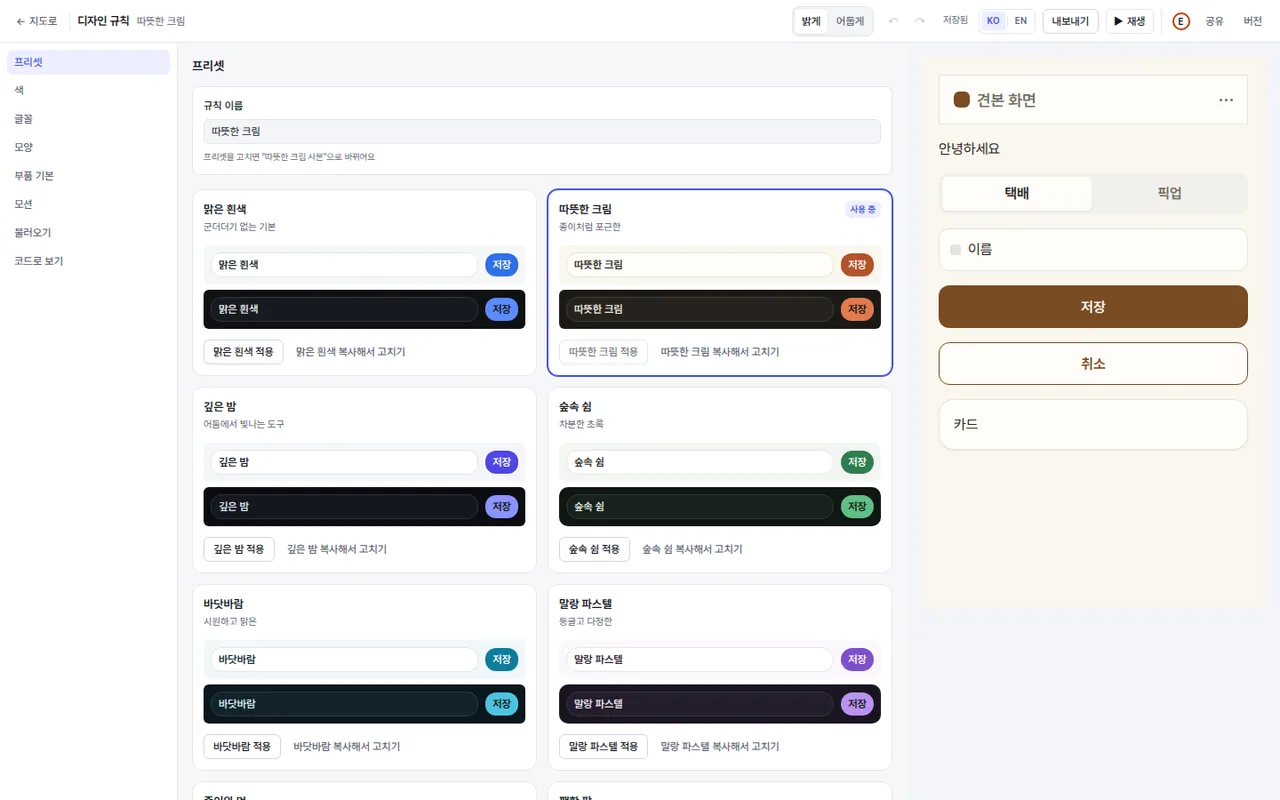Switch theme to 어둡게
The width and height of the screenshot is (1280, 800).
[x=849, y=21]
